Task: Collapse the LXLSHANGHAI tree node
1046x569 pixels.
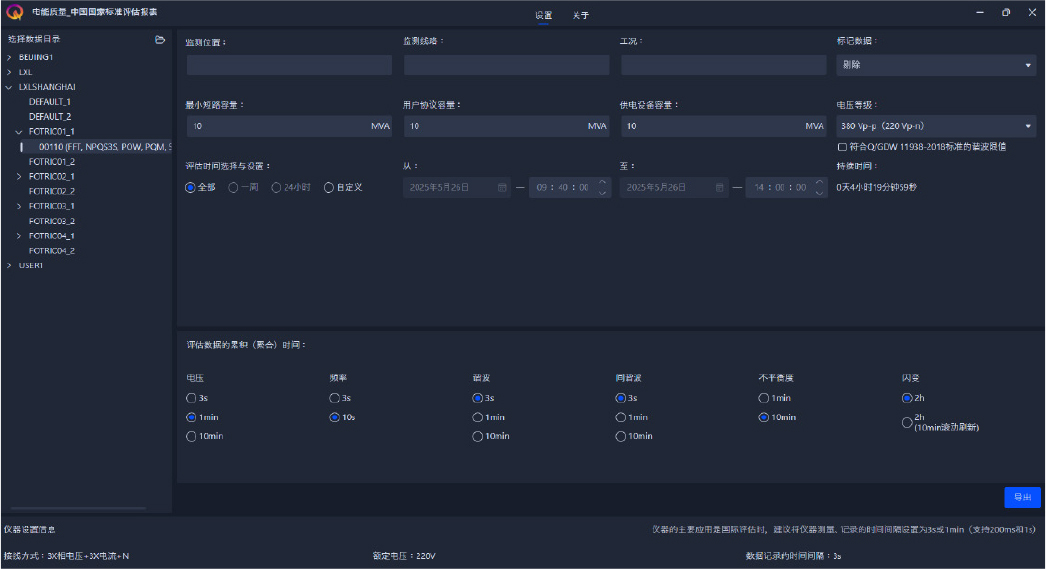Action: (8, 87)
